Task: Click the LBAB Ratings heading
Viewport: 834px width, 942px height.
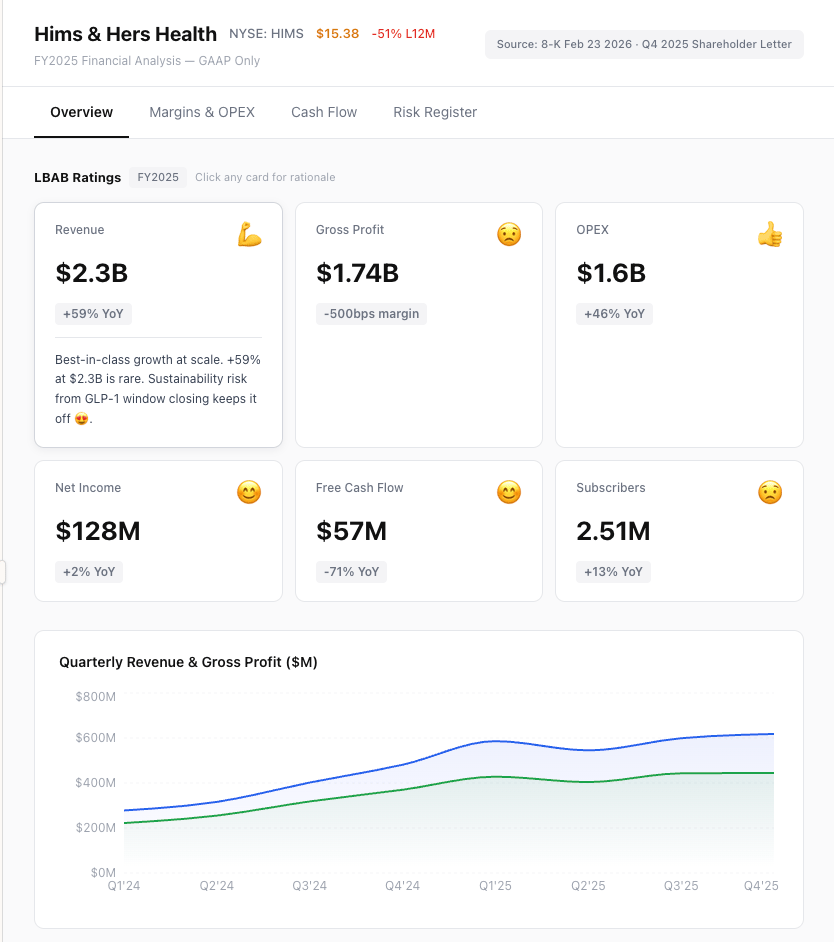Action: click(x=78, y=177)
